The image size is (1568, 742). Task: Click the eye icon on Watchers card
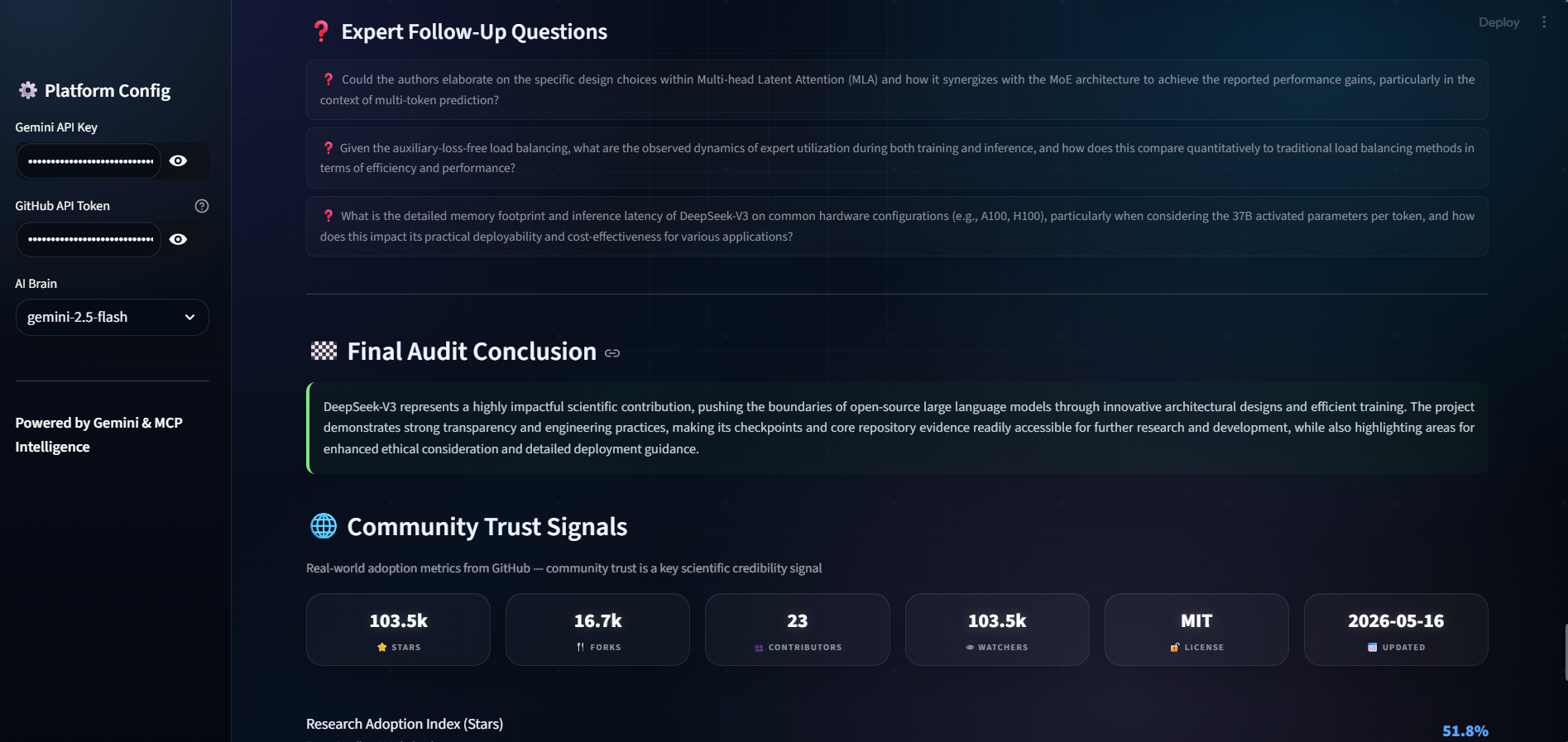click(x=970, y=648)
